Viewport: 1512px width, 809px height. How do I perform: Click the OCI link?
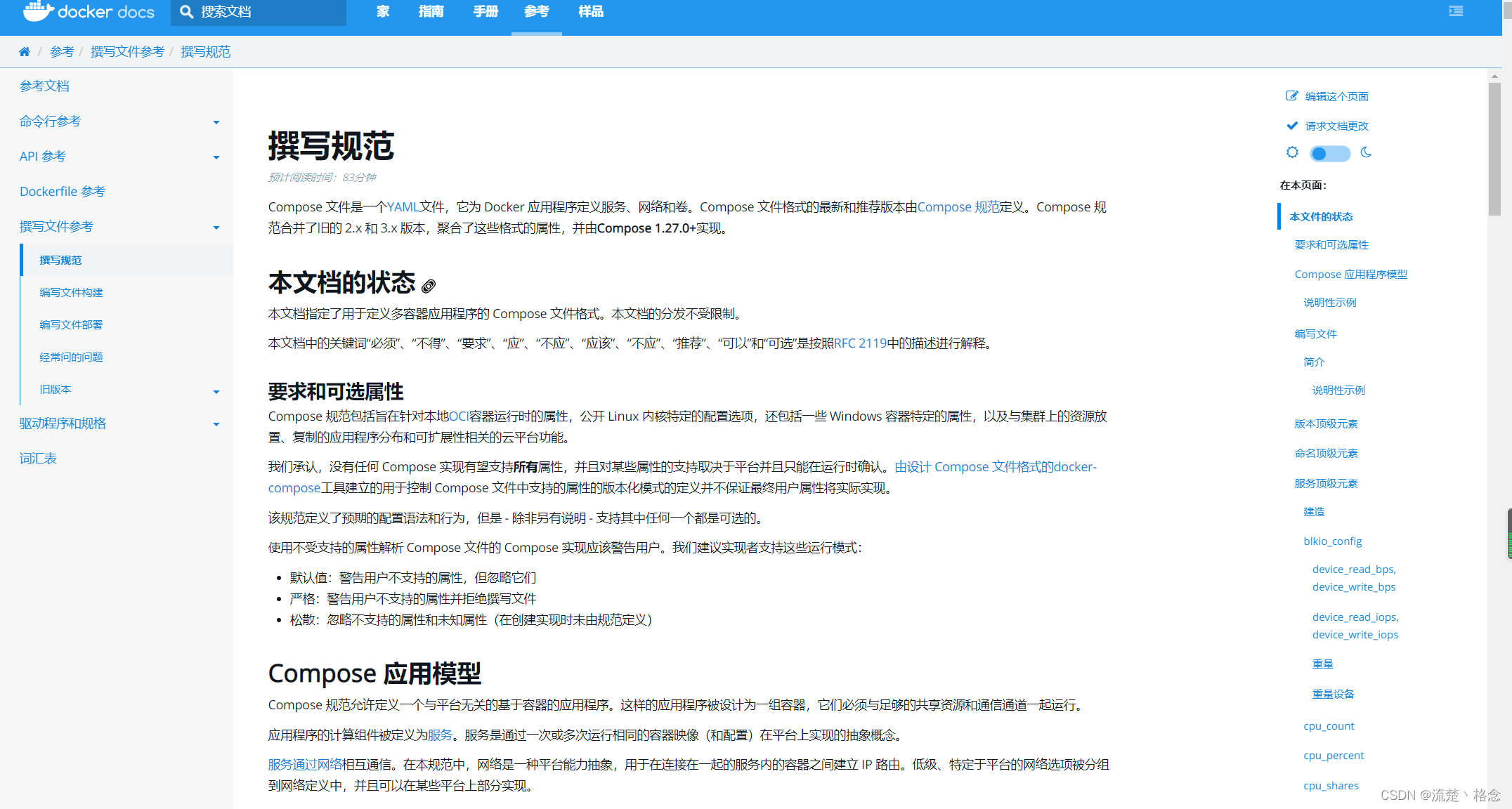459,416
